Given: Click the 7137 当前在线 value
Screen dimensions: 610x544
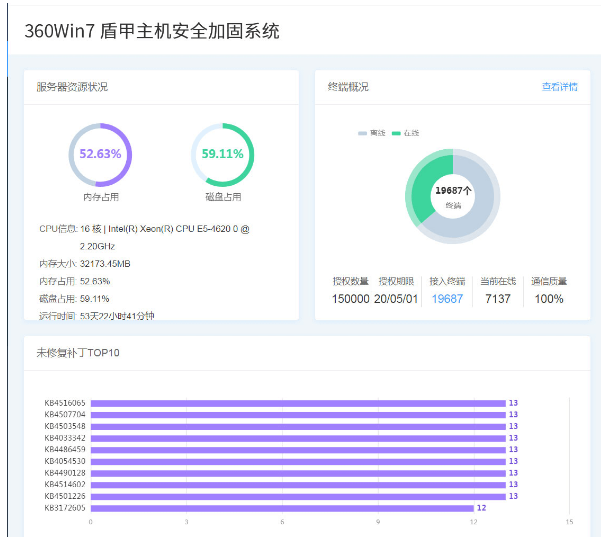Looking at the screenshot, I should click(498, 299).
